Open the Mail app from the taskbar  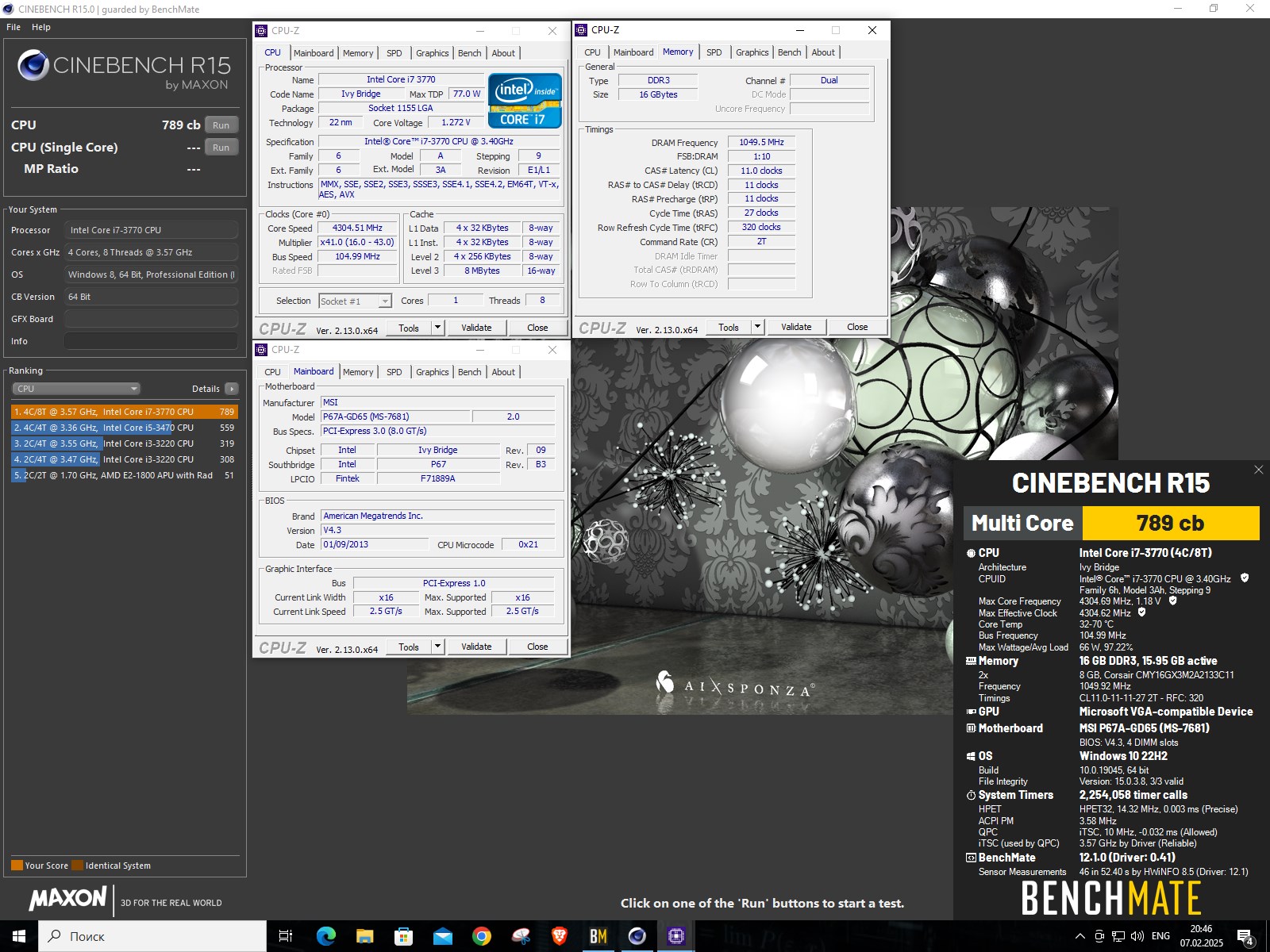(x=442, y=936)
